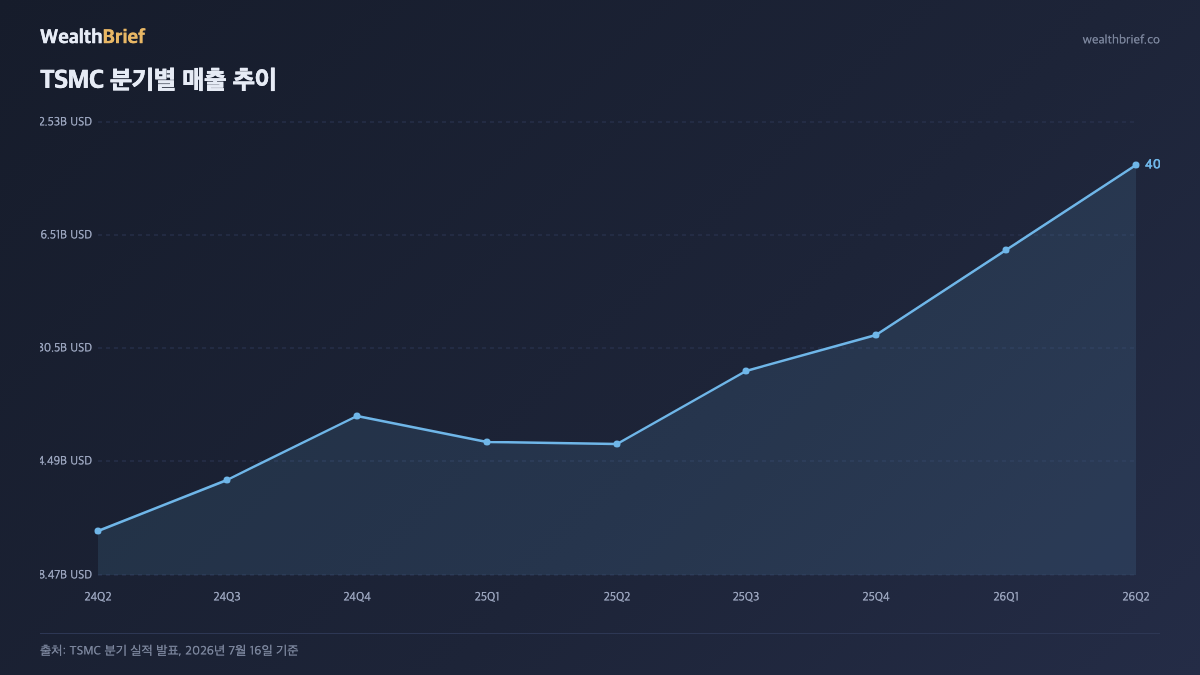Image resolution: width=1200 pixels, height=675 pixels.
Task: Click the 26Q2 final data point
Action: pyautogui.click(x=1136, y=165)
